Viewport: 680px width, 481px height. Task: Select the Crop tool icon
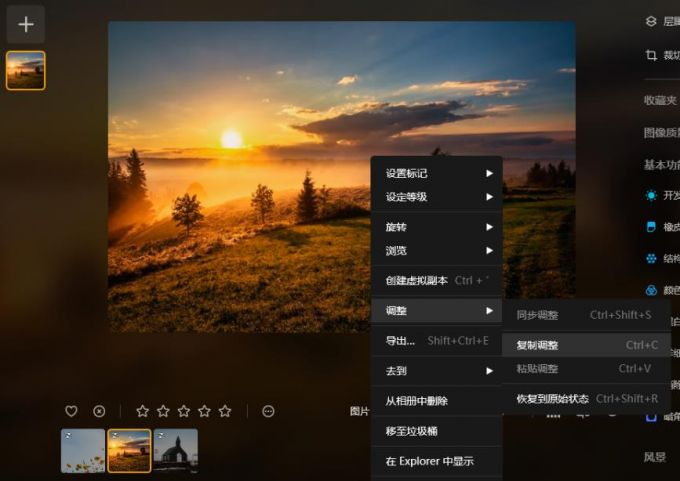pos(651,55)
